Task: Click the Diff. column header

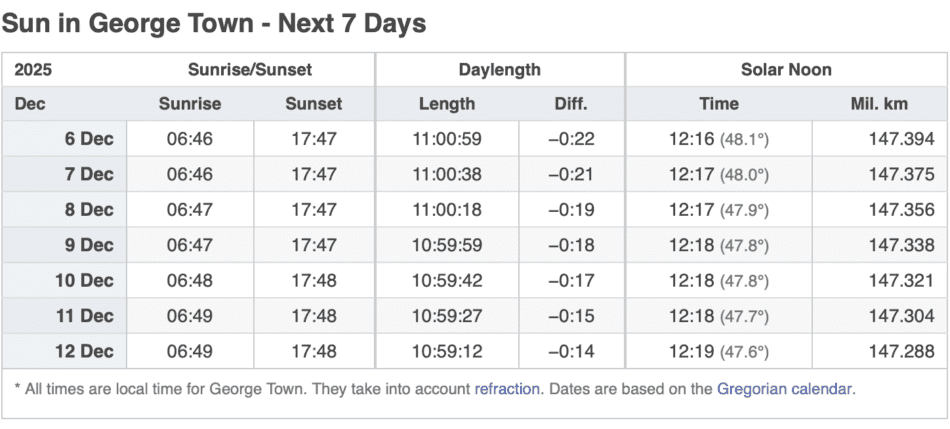Action: click(x=571, y=104)
